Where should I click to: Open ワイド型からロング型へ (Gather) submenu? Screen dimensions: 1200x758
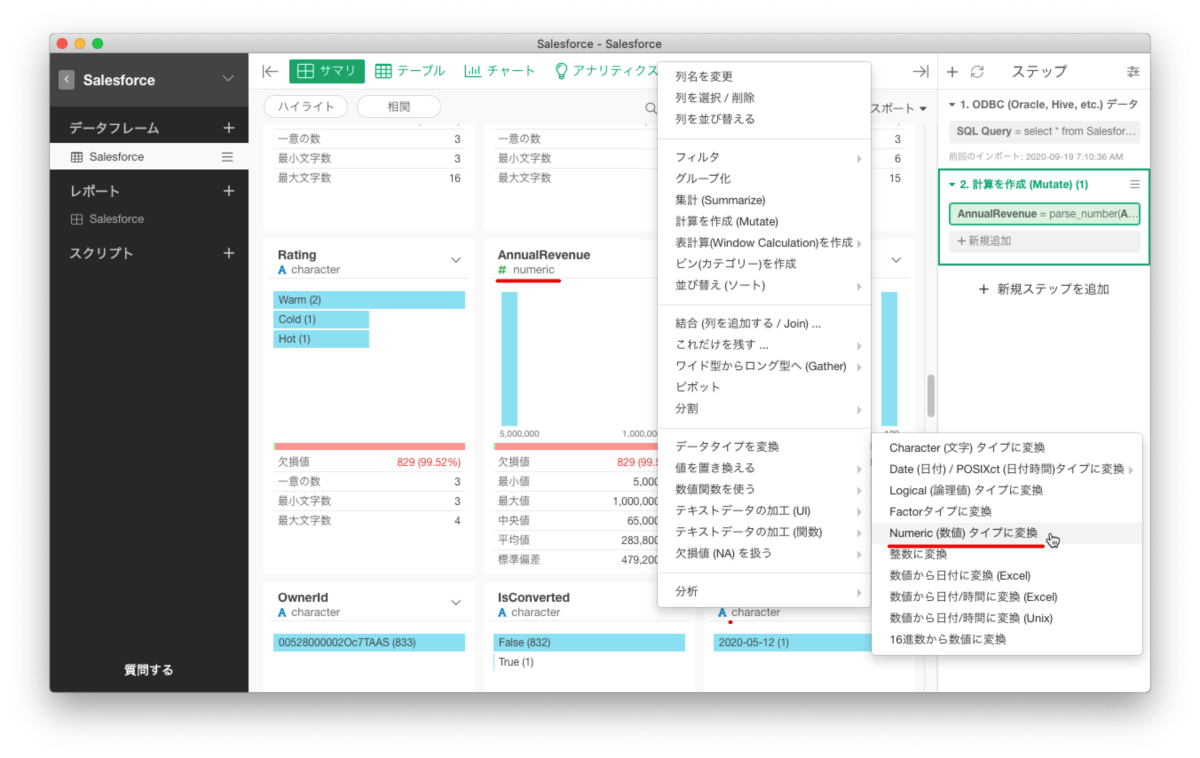[x=764, y=366]
